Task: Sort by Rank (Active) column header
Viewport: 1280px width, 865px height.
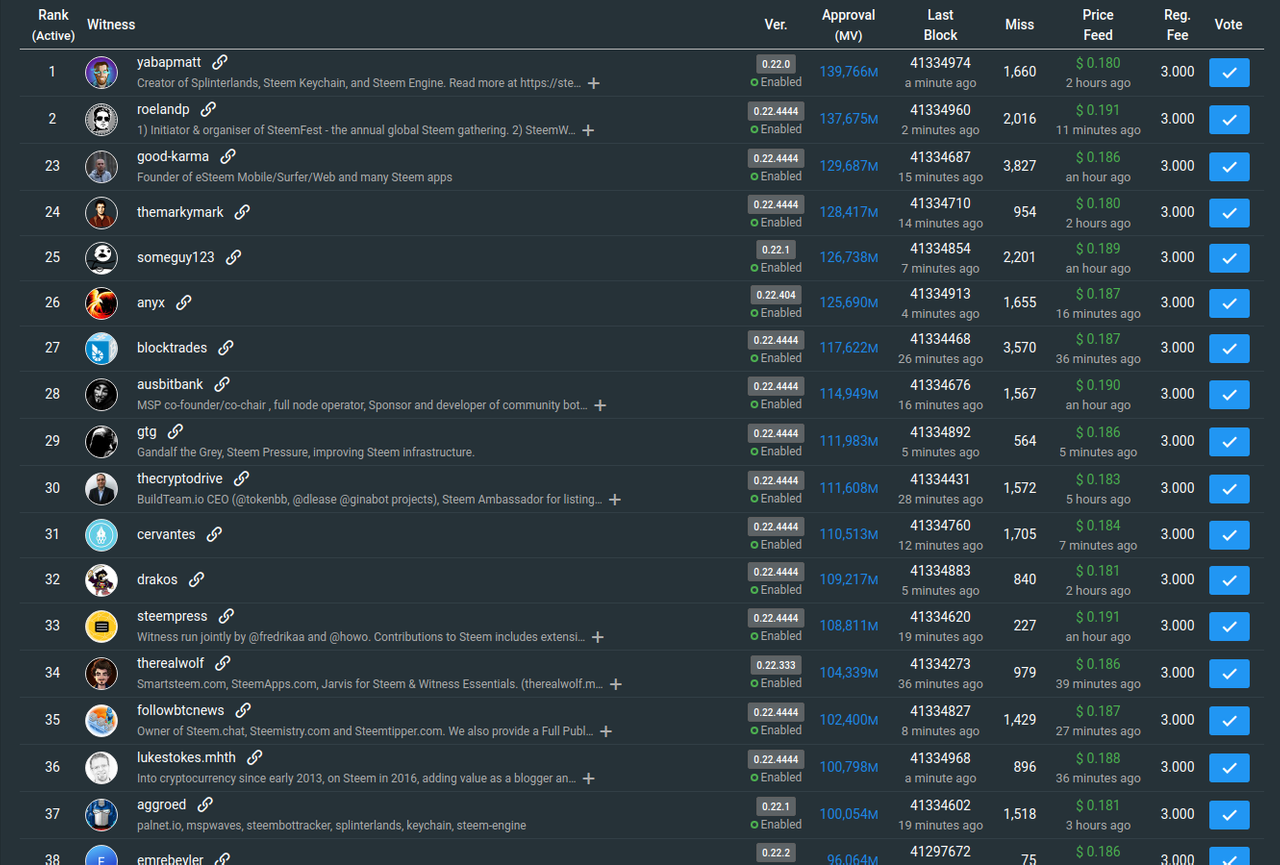Action: coord(53,25)
